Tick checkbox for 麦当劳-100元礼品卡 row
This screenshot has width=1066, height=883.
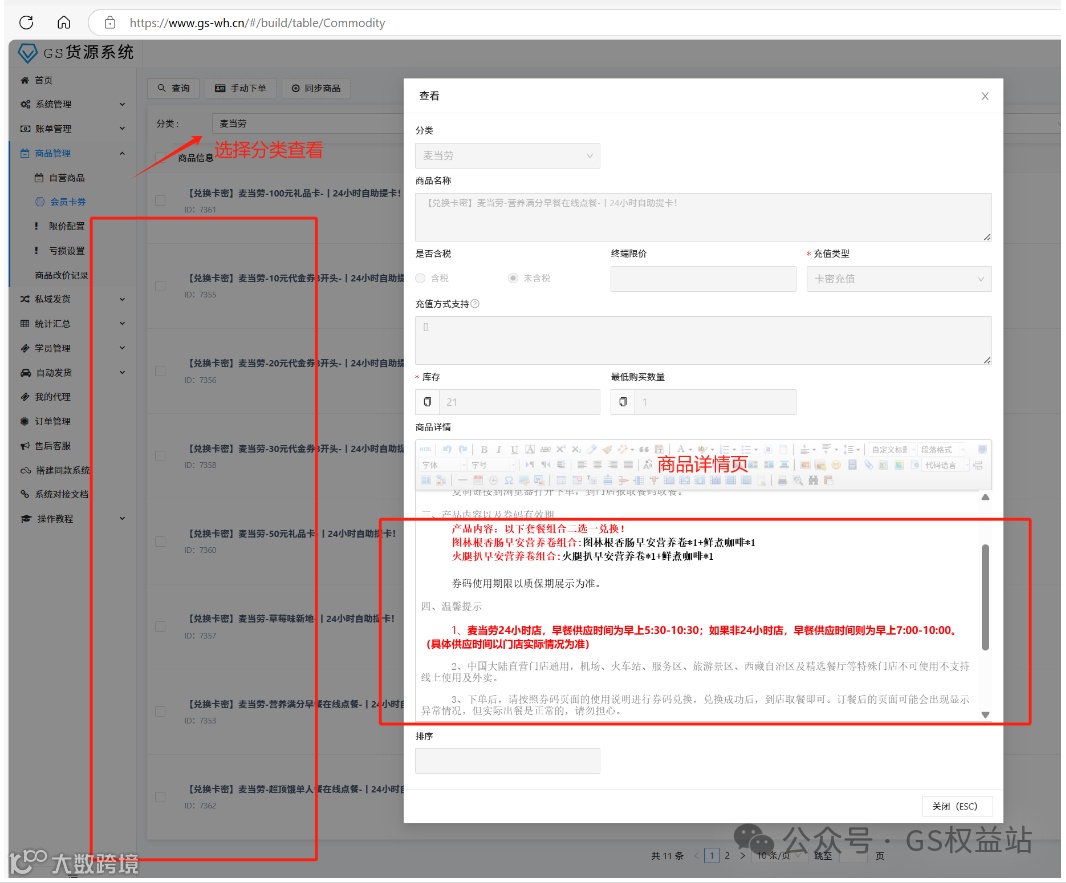click(160, 201)
